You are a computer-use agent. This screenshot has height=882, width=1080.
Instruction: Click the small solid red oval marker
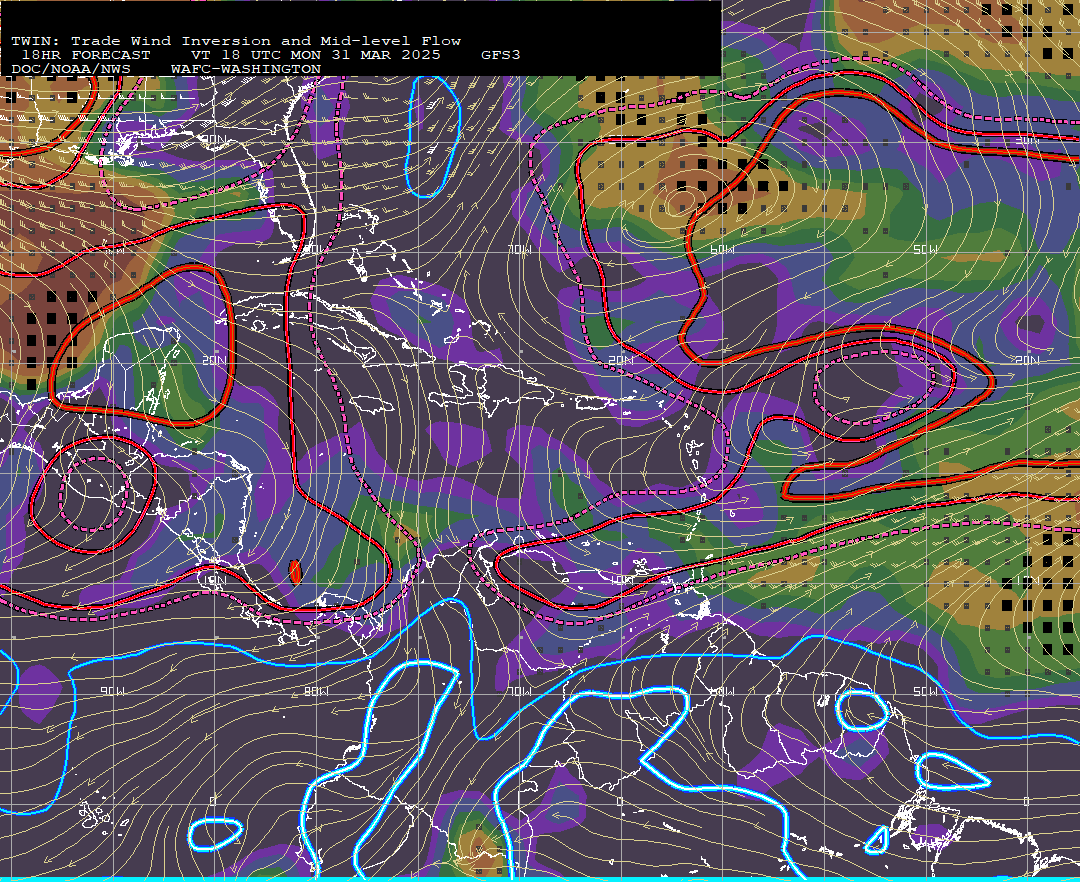click(295, 571)
